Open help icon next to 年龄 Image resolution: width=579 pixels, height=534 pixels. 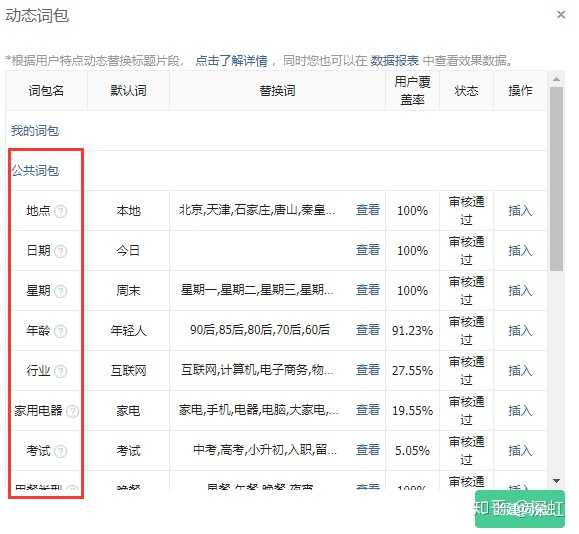(60, 331)
